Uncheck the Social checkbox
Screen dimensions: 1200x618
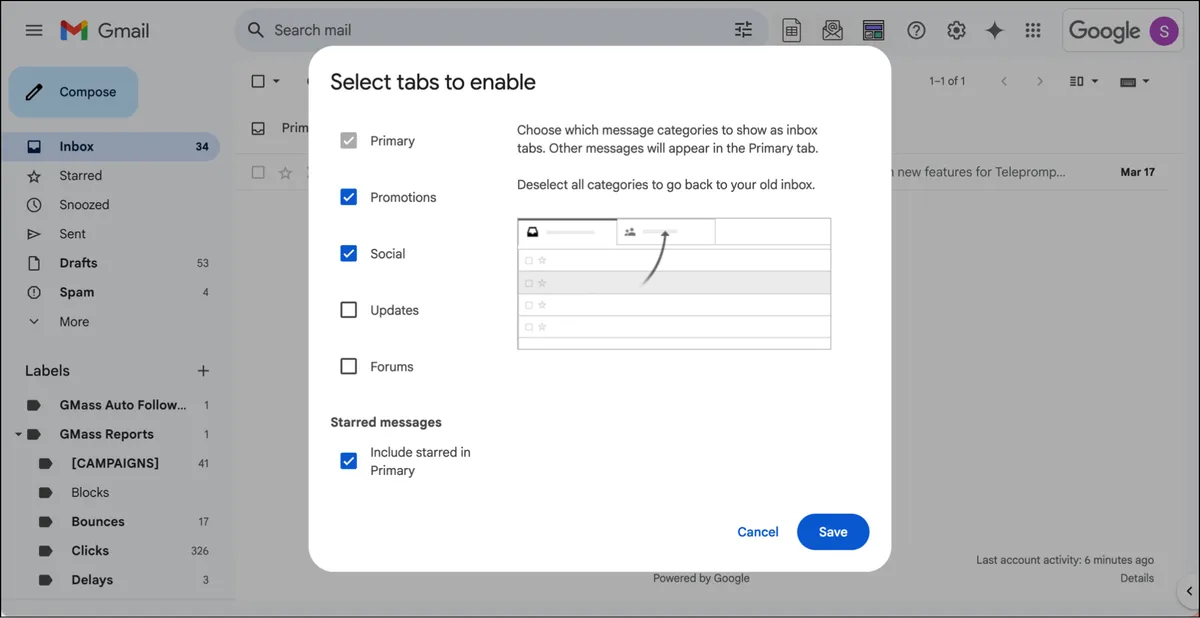(x=349, y=254)
